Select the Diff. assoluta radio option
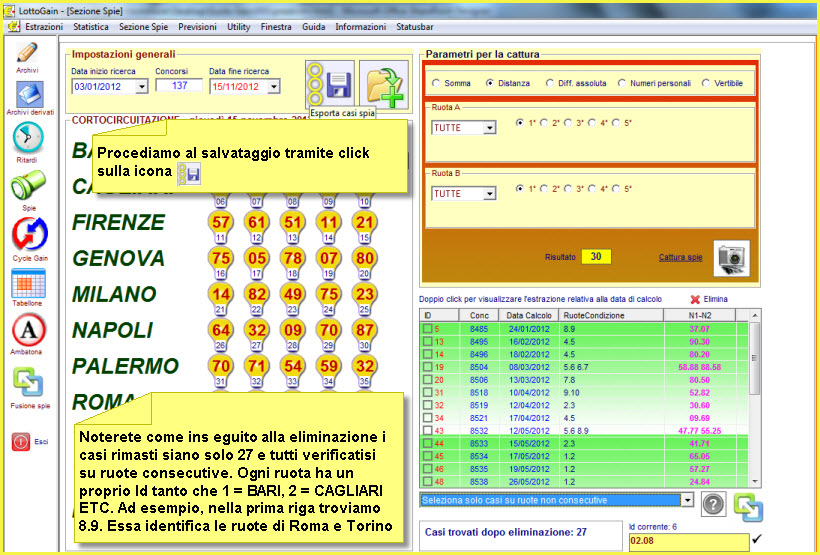This screenshot has height=555, width=820. pyautogui.click(x=549, y=83)
